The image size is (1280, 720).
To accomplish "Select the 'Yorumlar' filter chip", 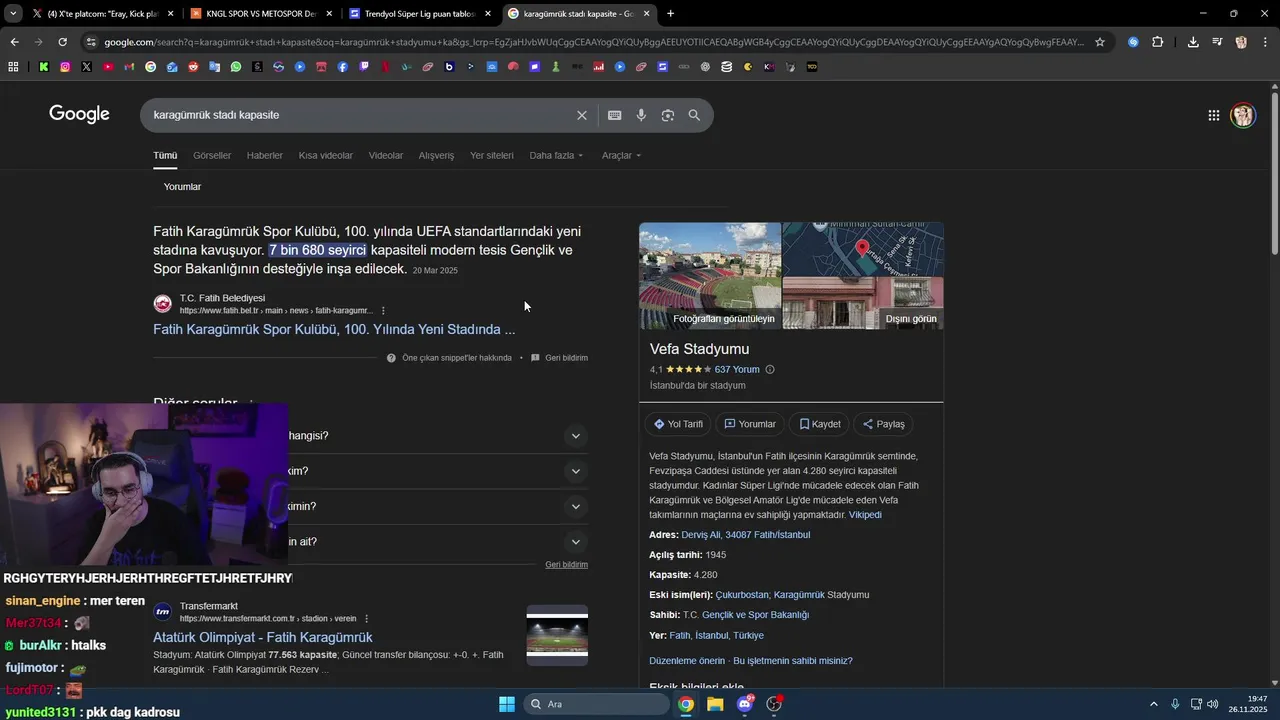I will [182, 187].
